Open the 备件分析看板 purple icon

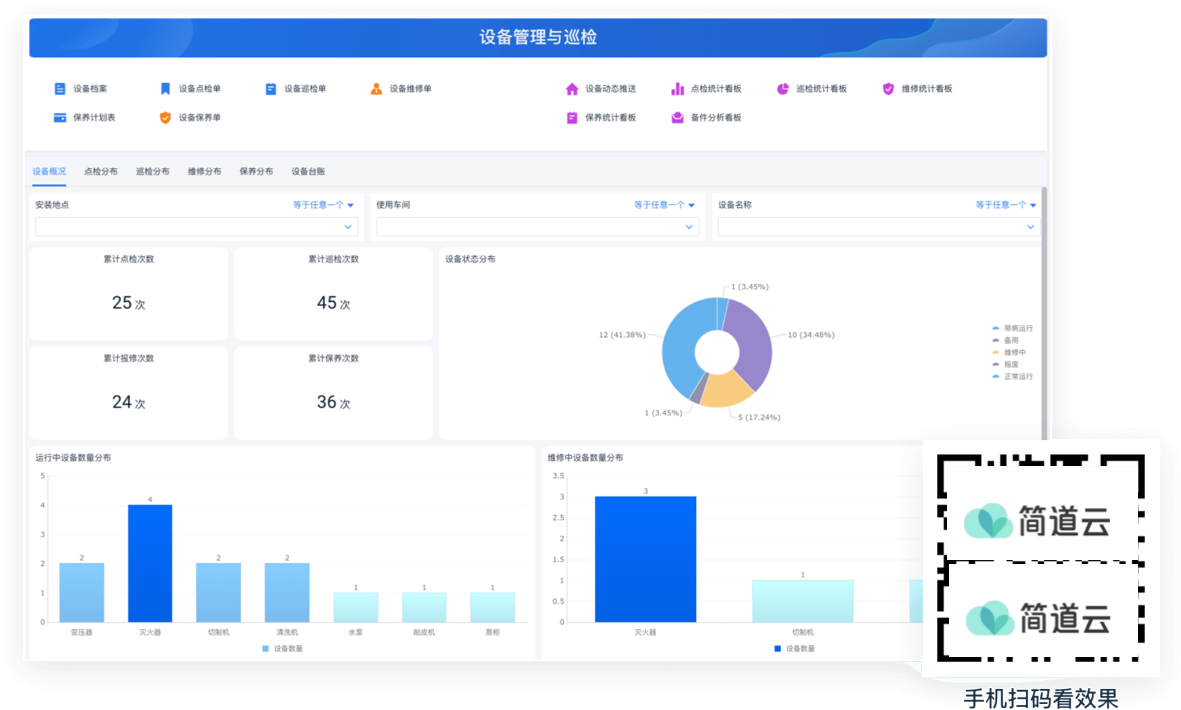point(677,117)
